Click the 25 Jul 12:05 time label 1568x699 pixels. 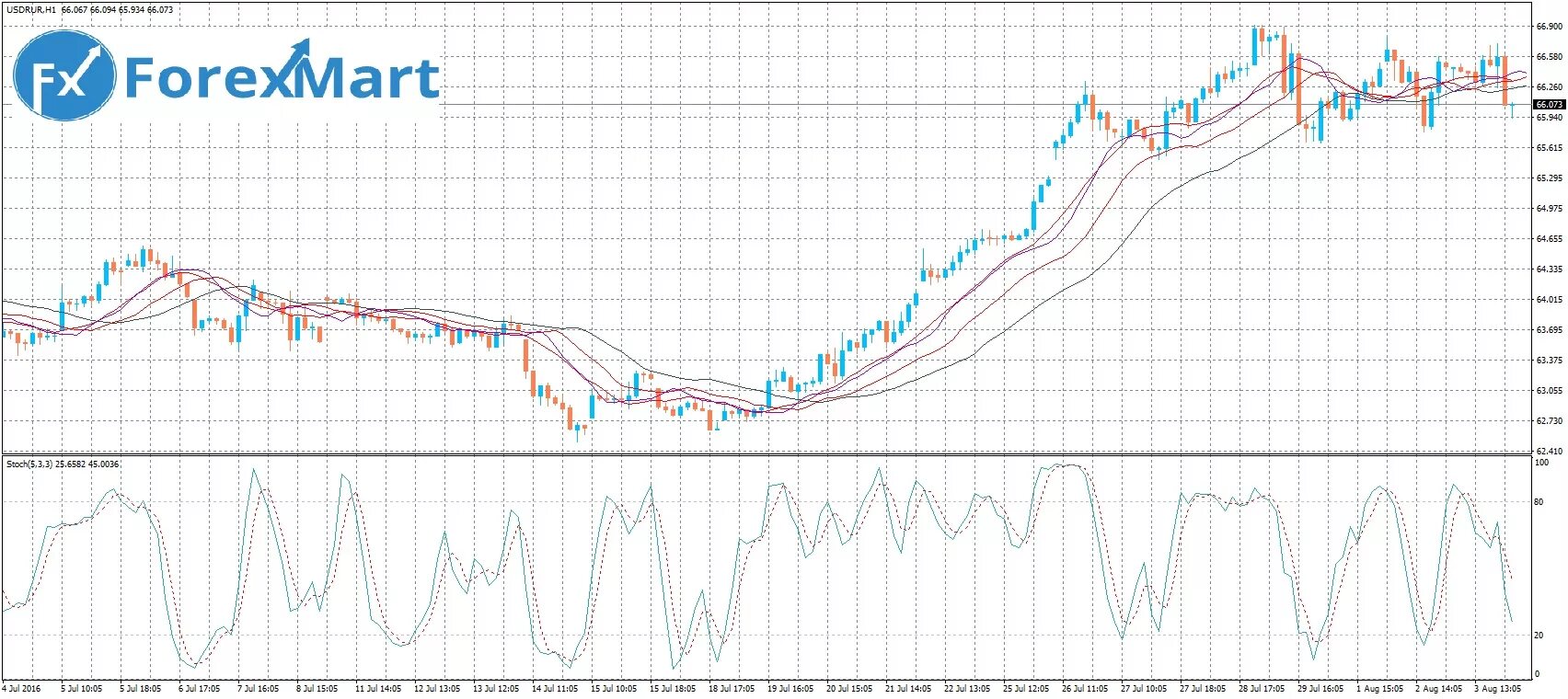[1026, 688]
